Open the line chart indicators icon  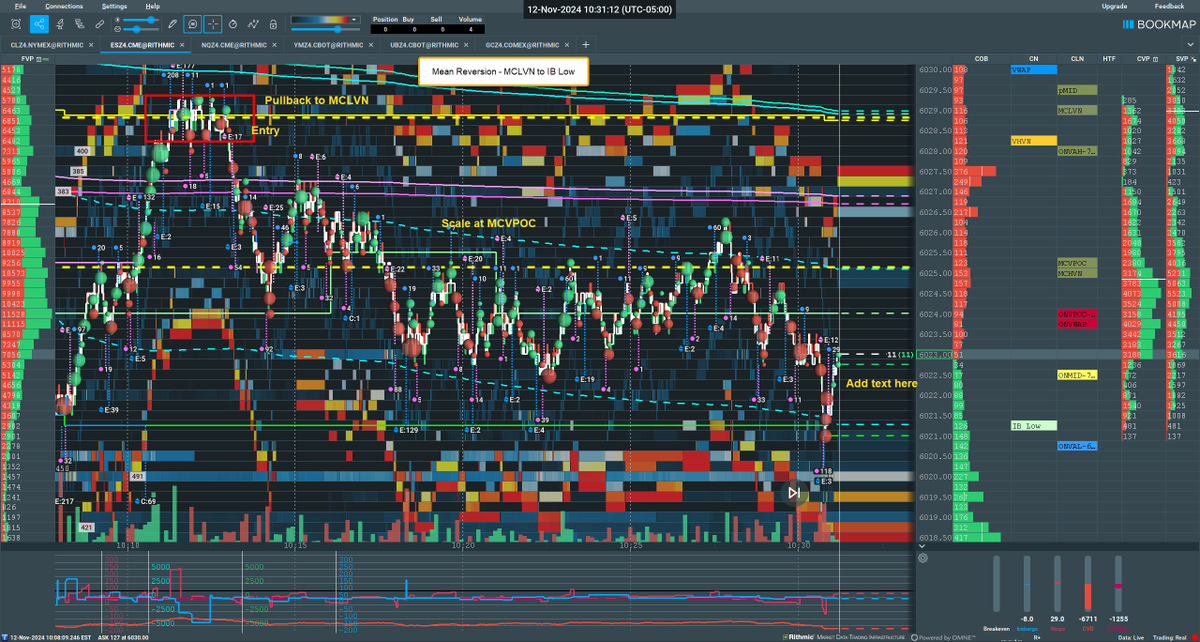254,22
